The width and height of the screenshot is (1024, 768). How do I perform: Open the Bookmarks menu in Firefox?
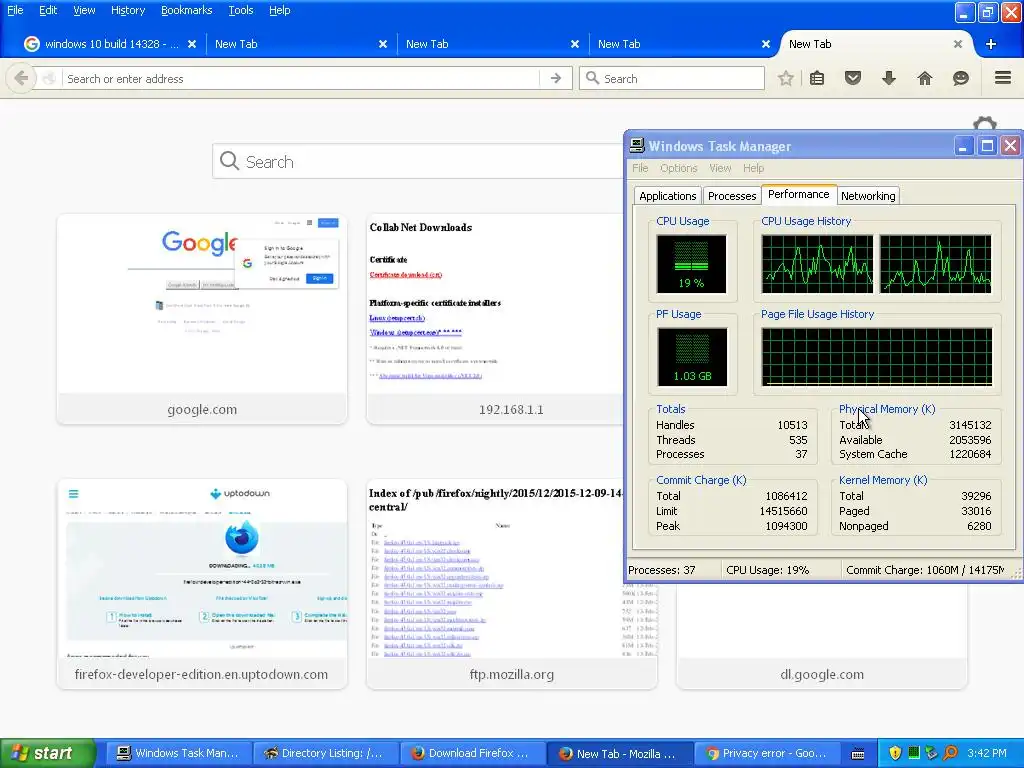pos(186,10)
